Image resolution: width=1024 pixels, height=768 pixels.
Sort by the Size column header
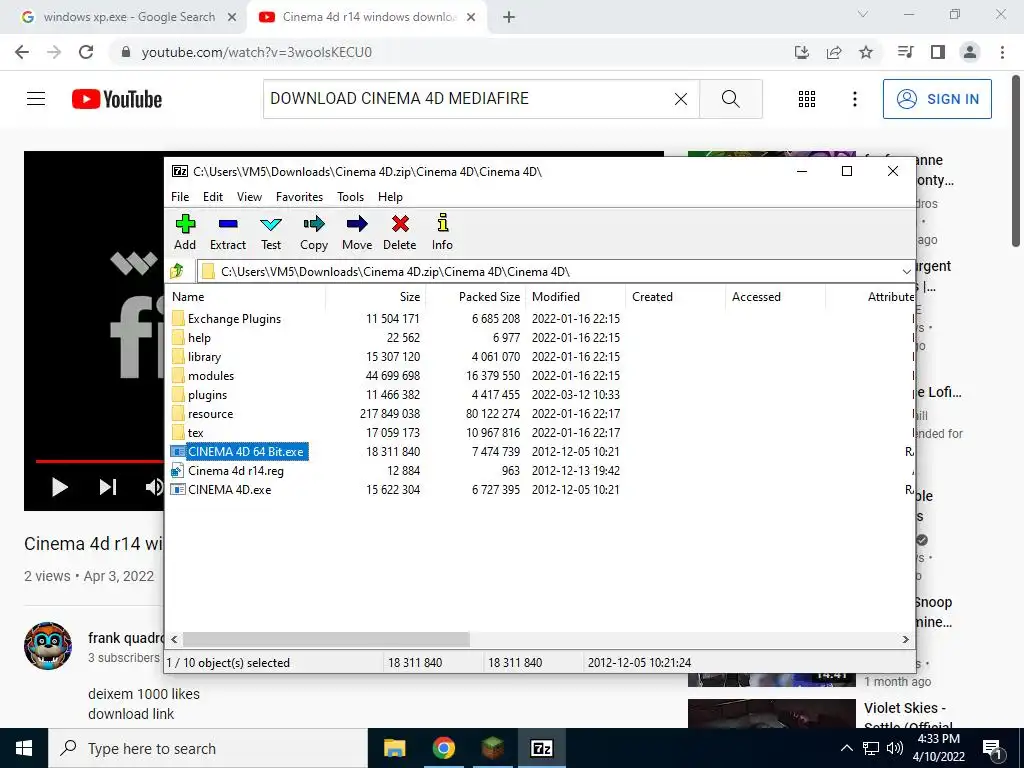click(376, 296)
